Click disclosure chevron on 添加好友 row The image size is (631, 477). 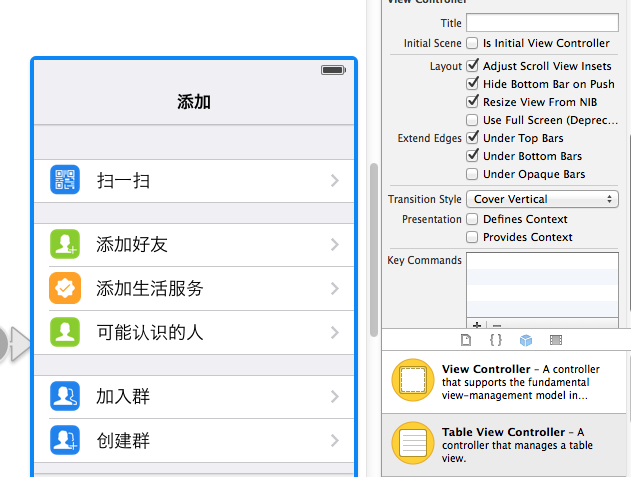[335, 244]
